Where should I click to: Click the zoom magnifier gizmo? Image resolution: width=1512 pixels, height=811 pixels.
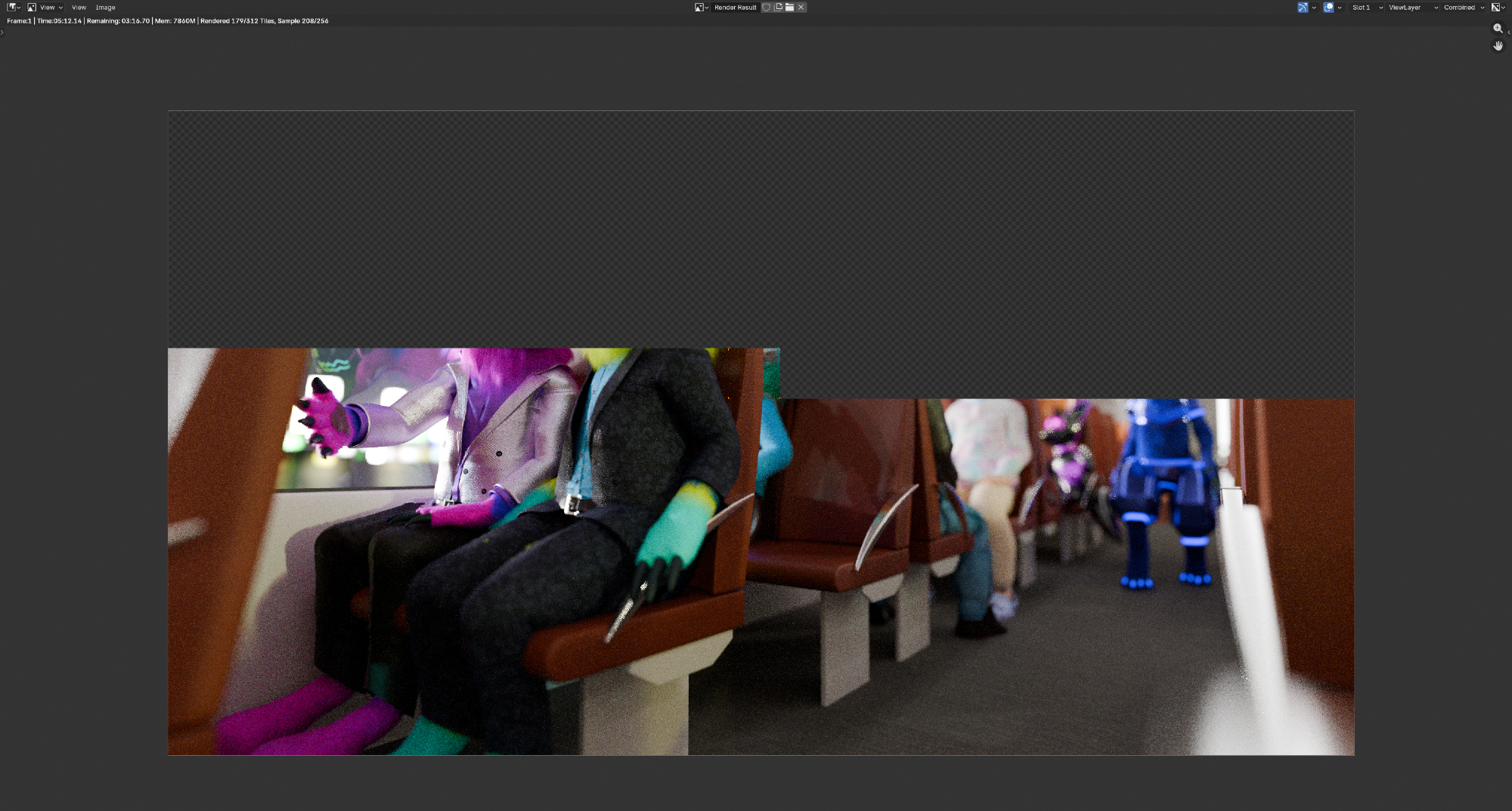(x=1498, y=29)
